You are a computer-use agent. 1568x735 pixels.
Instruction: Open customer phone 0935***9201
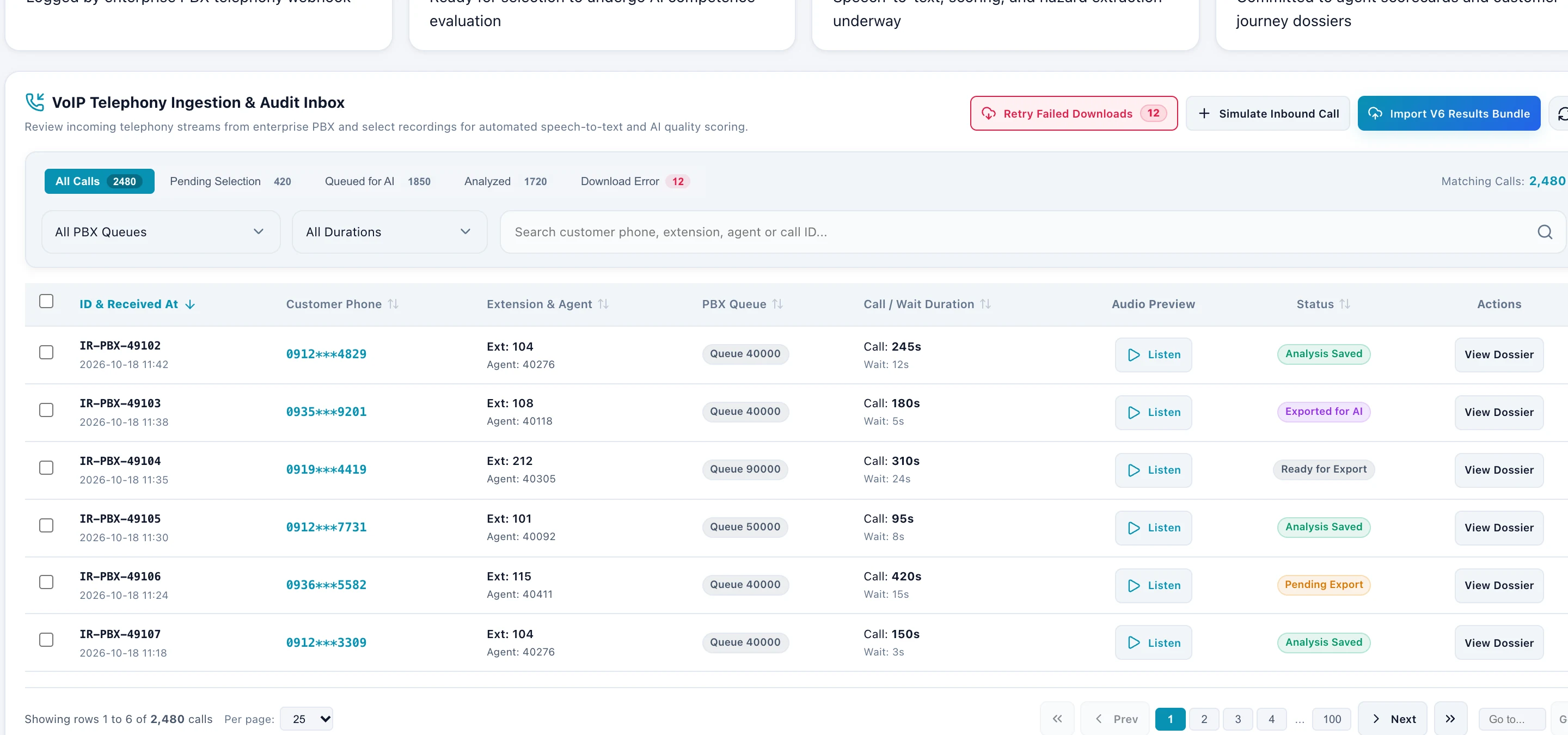tap(326, 412)
